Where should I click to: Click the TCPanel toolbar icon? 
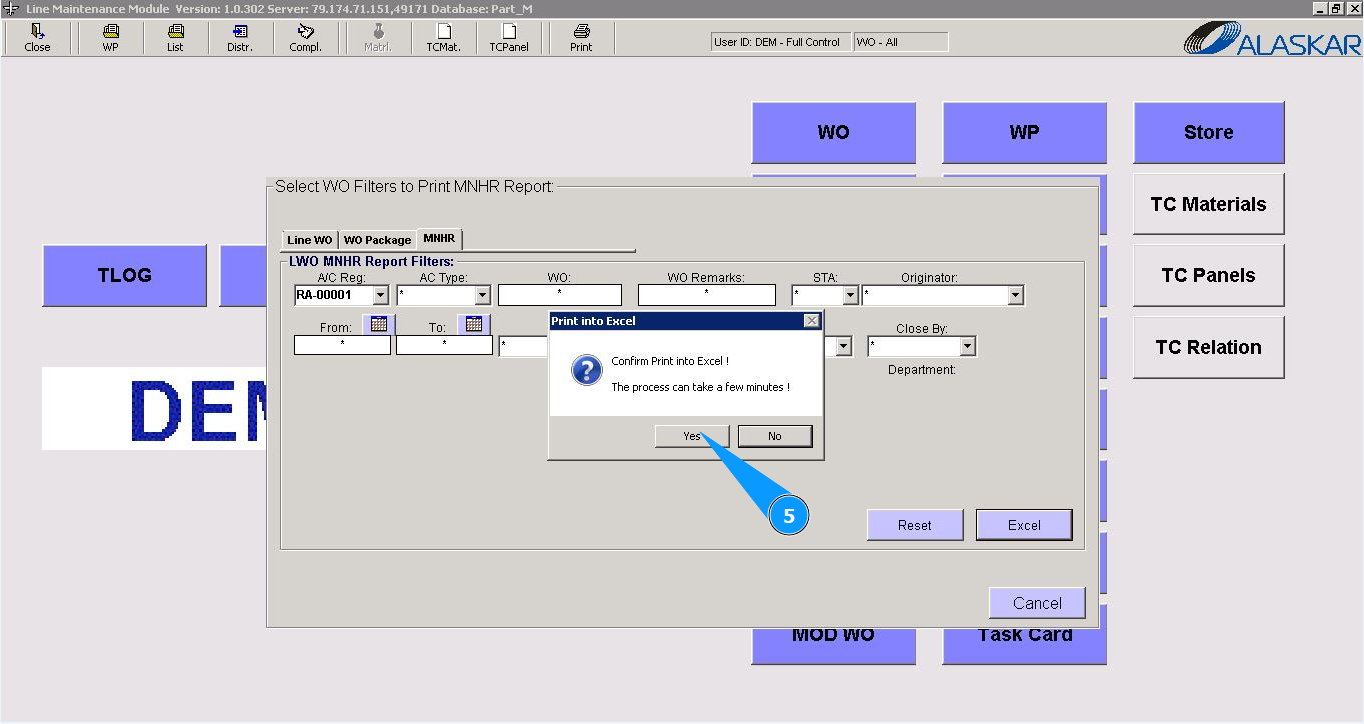coord(508,38)
